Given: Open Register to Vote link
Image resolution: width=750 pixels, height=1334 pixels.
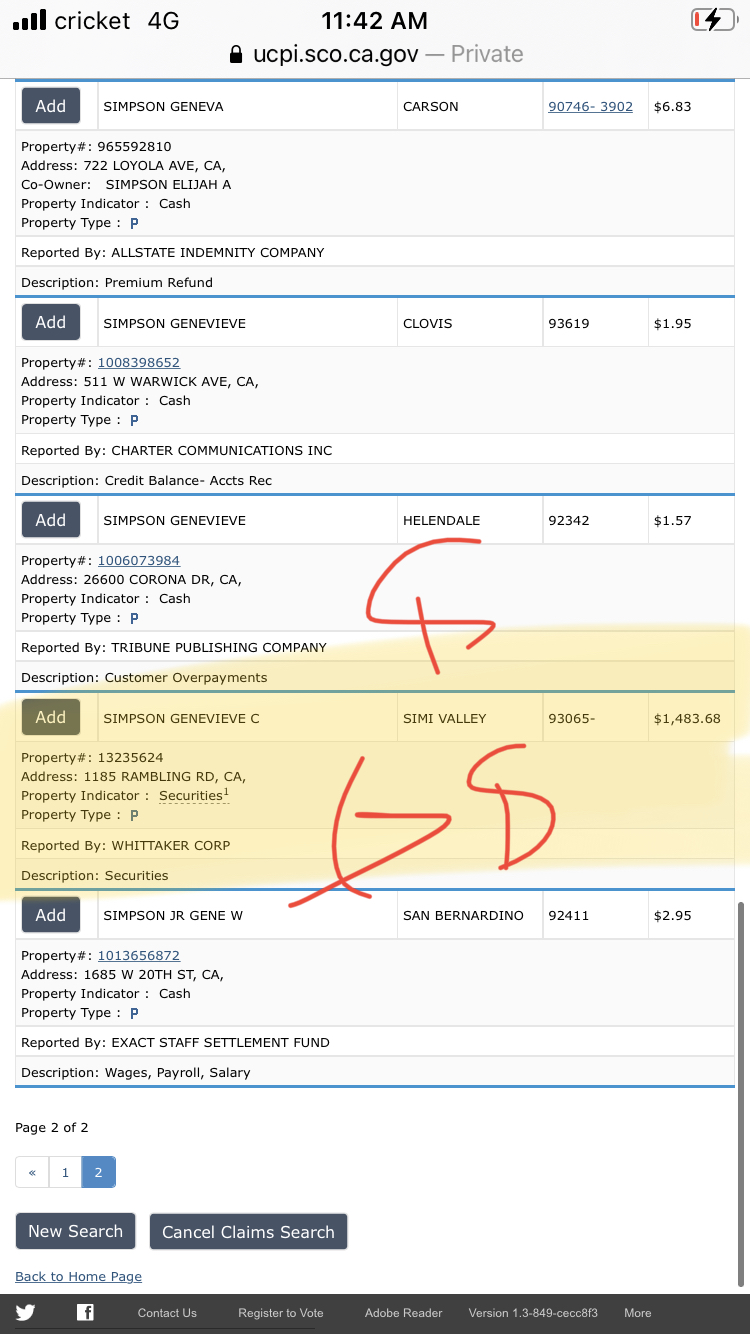Looking at the screenshot, I should point(281,1313).
